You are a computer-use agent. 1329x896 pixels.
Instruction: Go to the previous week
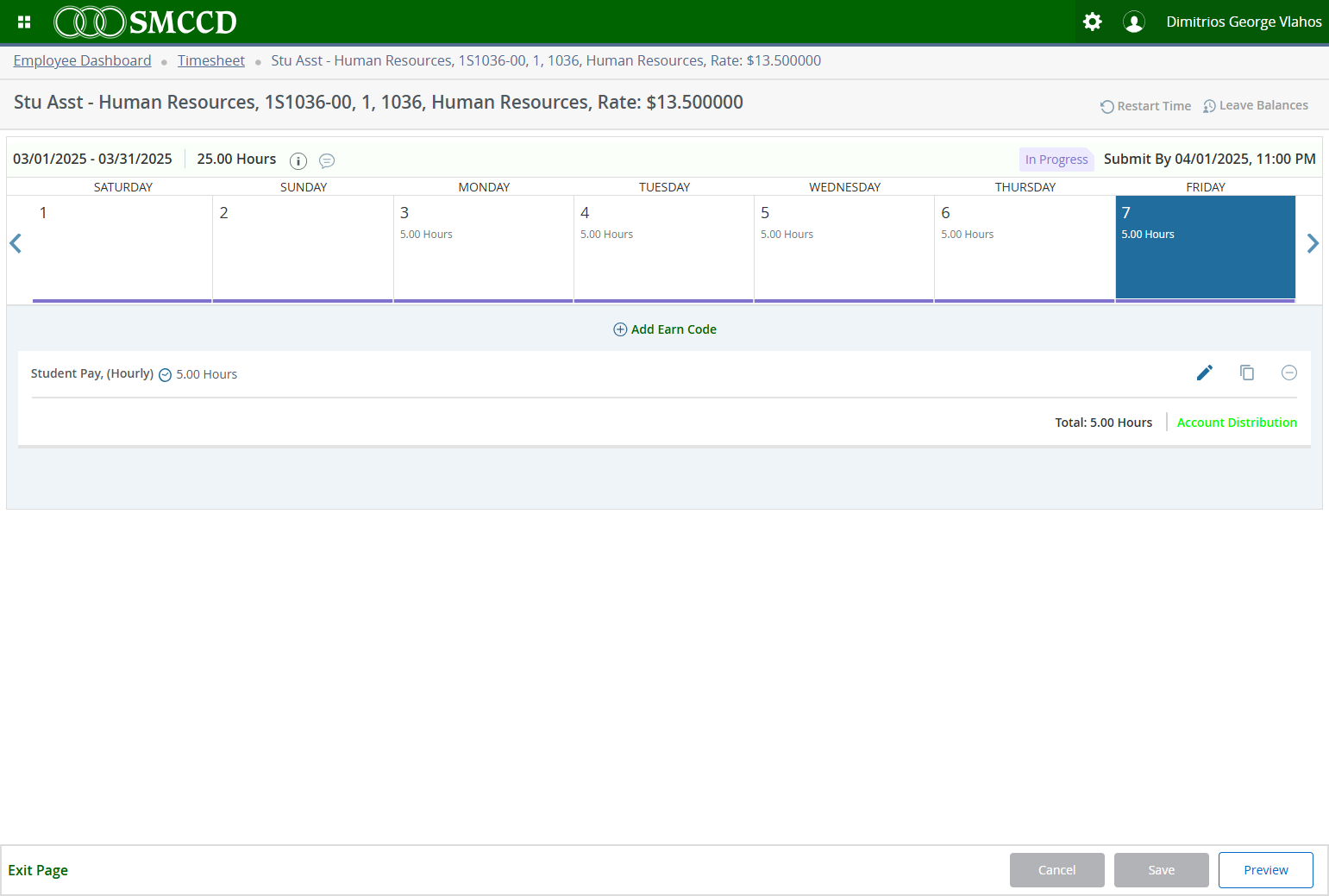pos(16,244)
